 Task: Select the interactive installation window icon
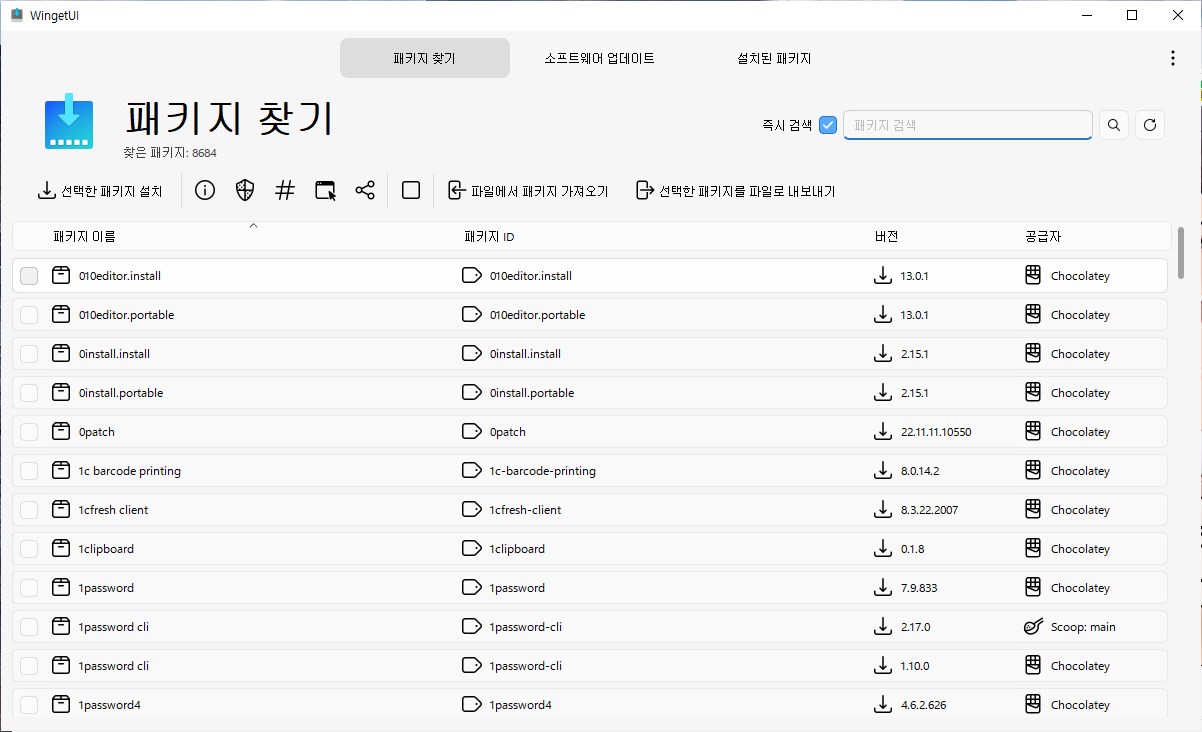(x=324, y=190)
